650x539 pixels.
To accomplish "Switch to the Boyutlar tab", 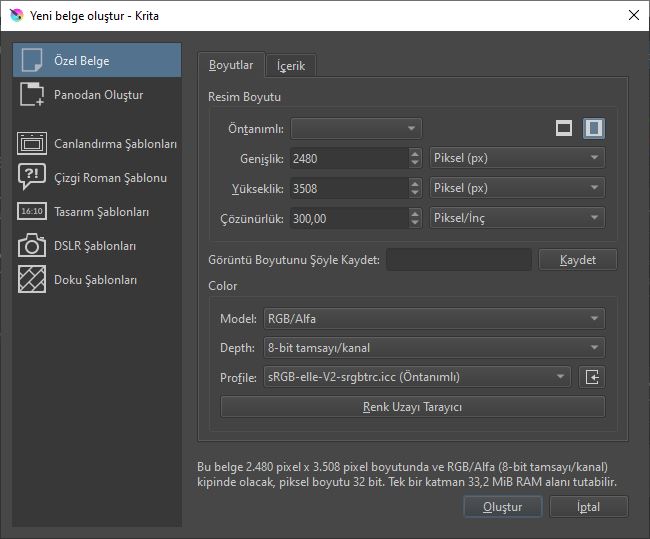I will 231,65.
